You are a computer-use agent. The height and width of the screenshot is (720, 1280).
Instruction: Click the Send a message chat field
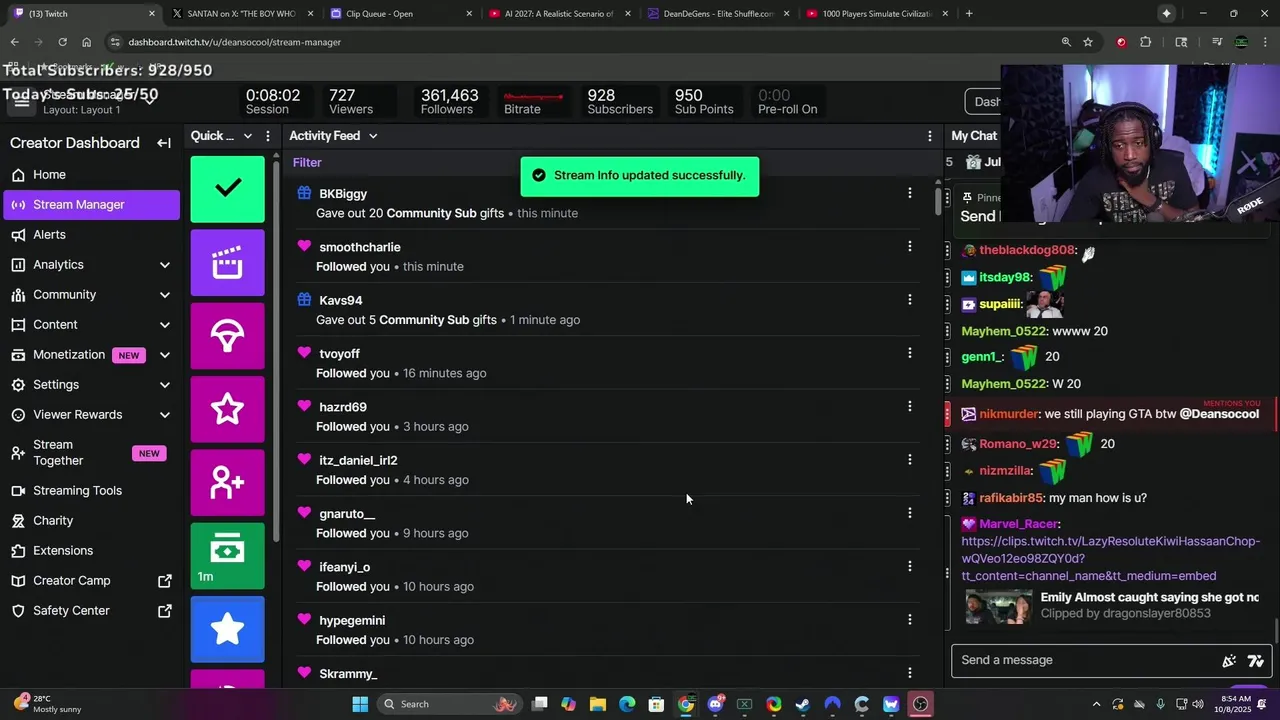point(1086,660)
